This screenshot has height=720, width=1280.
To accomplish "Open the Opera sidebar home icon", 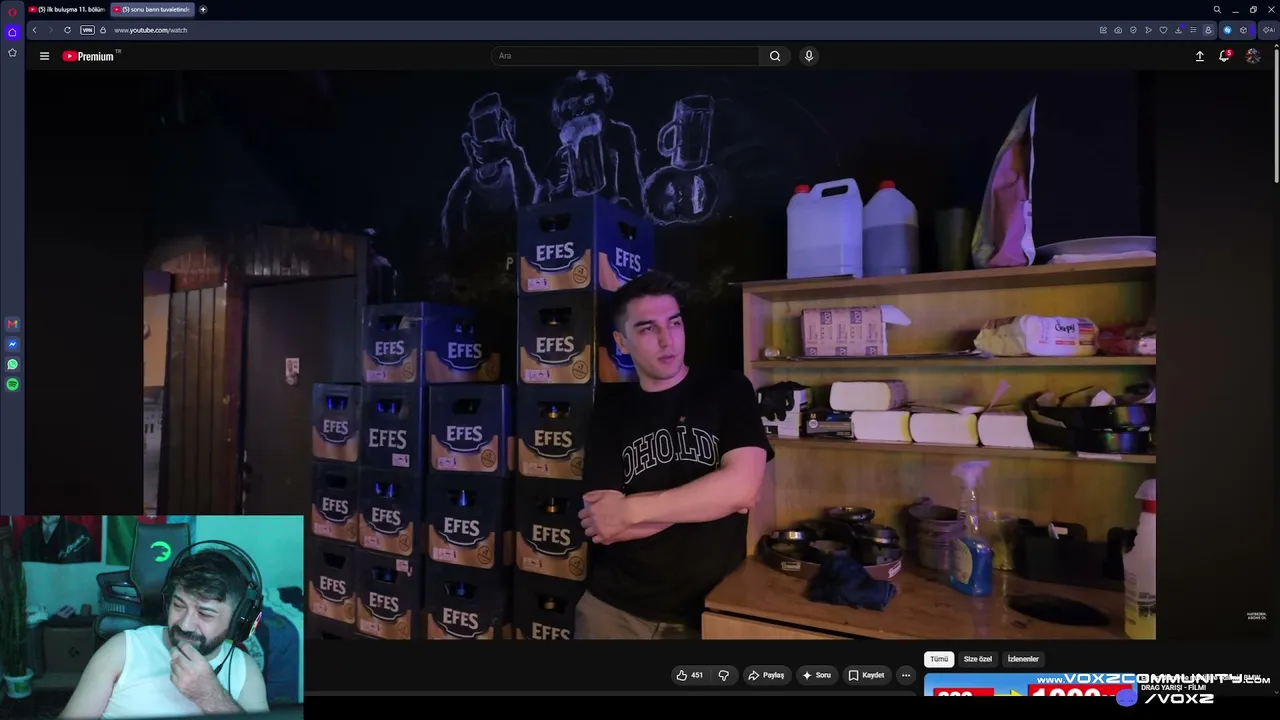I will [12, 32].
